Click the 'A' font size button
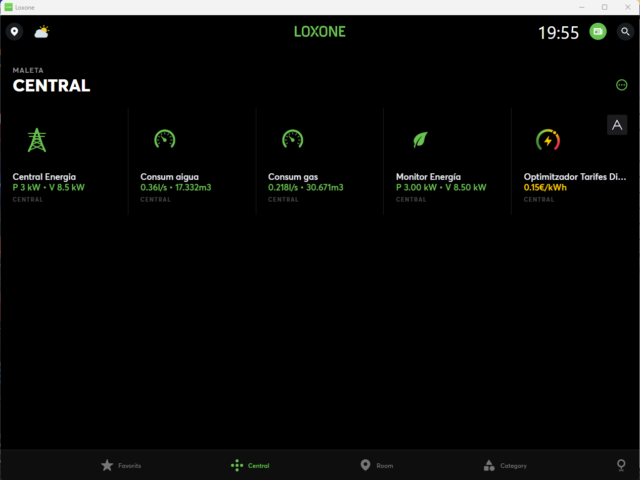This screenshot has height=480, width=640. 617,125
